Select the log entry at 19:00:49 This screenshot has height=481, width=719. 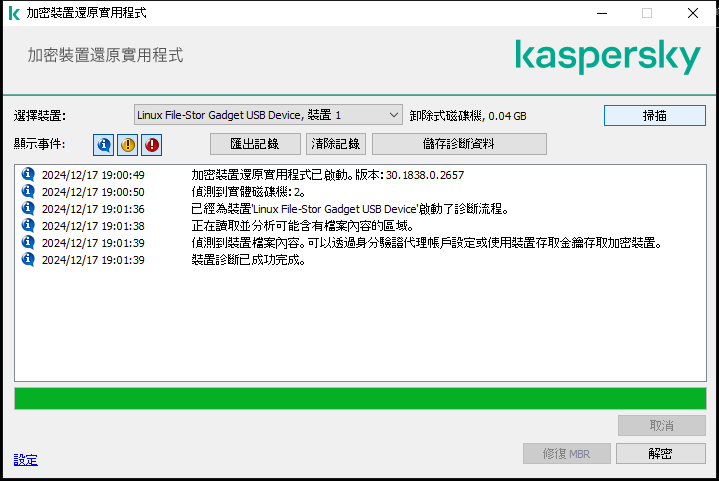click(x=360, y=175)
